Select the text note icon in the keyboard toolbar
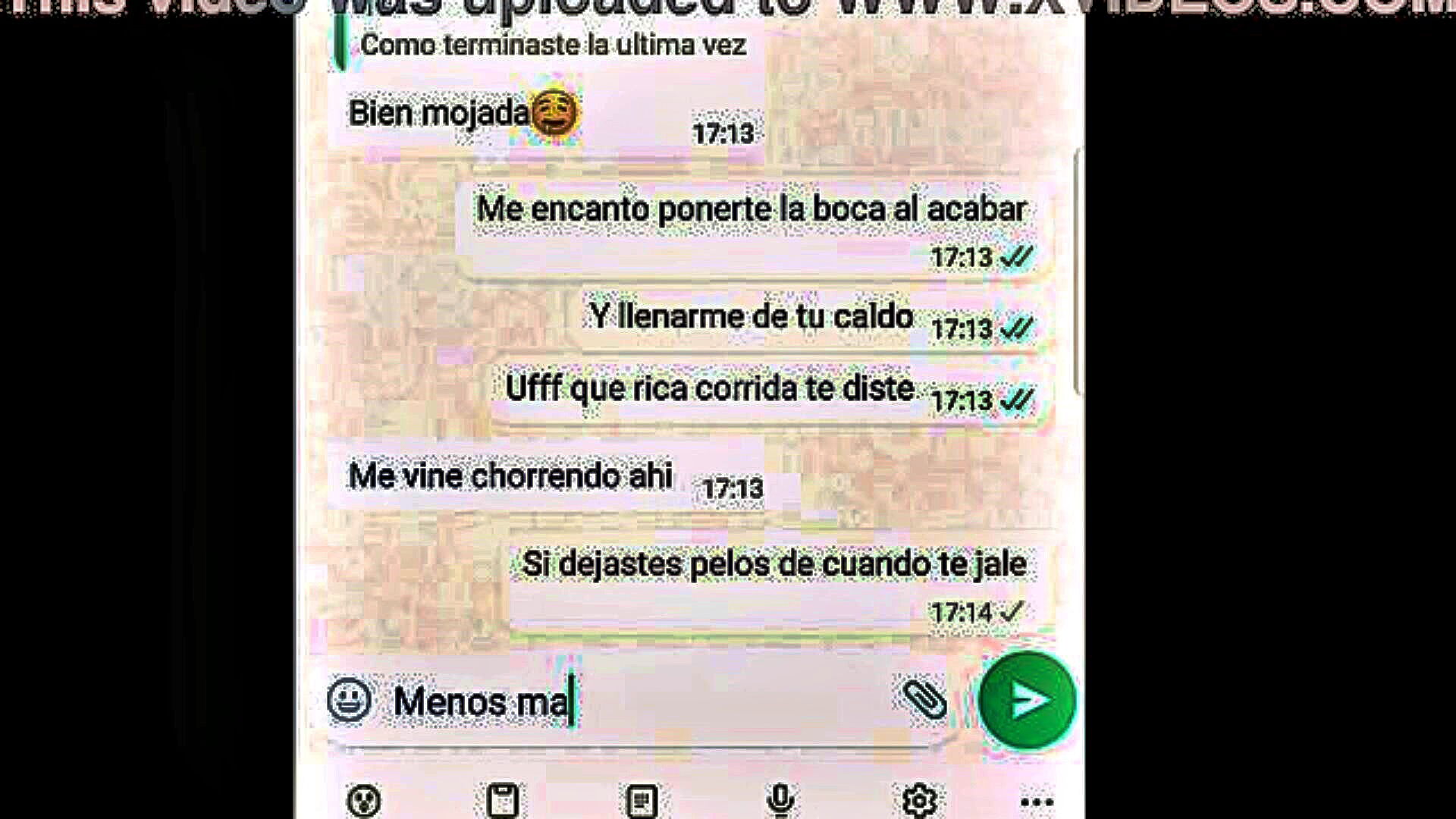 point(642,801)
